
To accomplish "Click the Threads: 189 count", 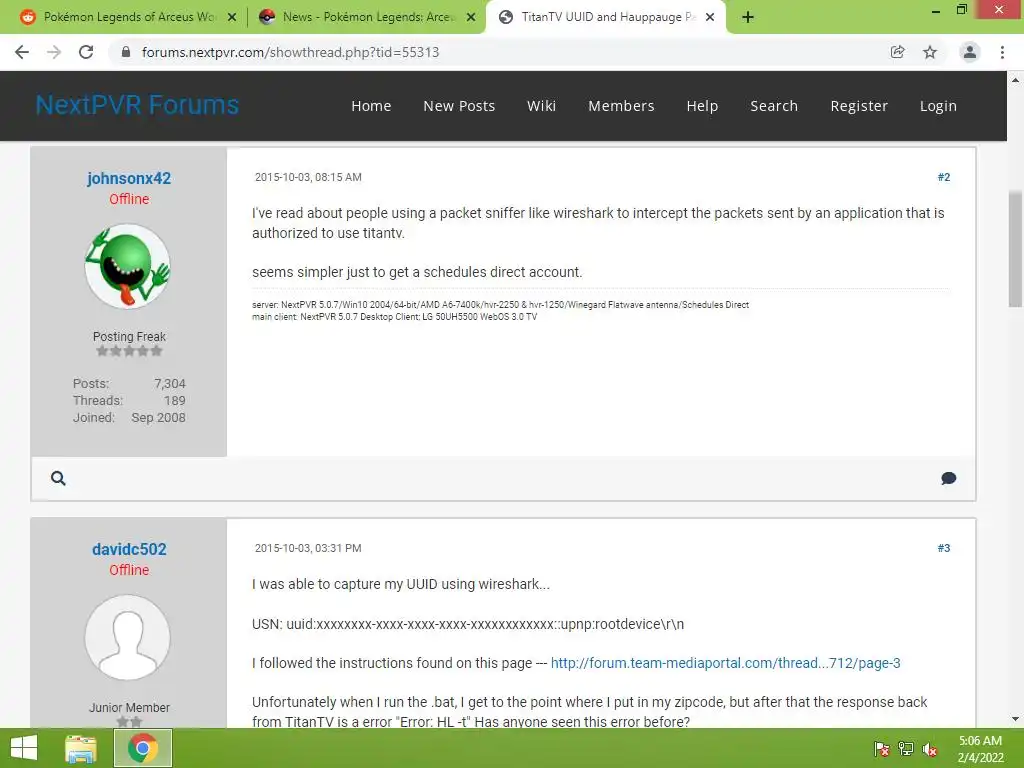I will click(129, 400).
